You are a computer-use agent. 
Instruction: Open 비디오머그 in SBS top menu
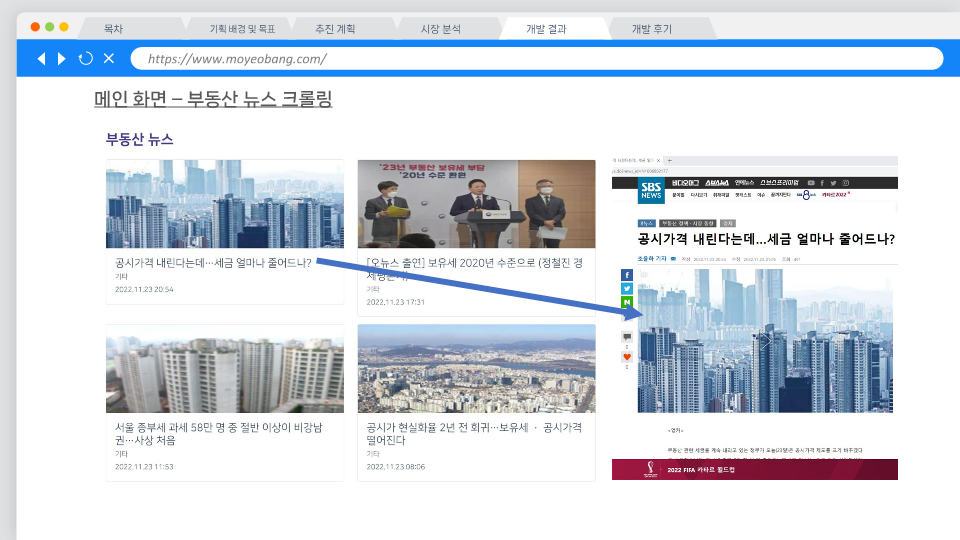(685, 182)
